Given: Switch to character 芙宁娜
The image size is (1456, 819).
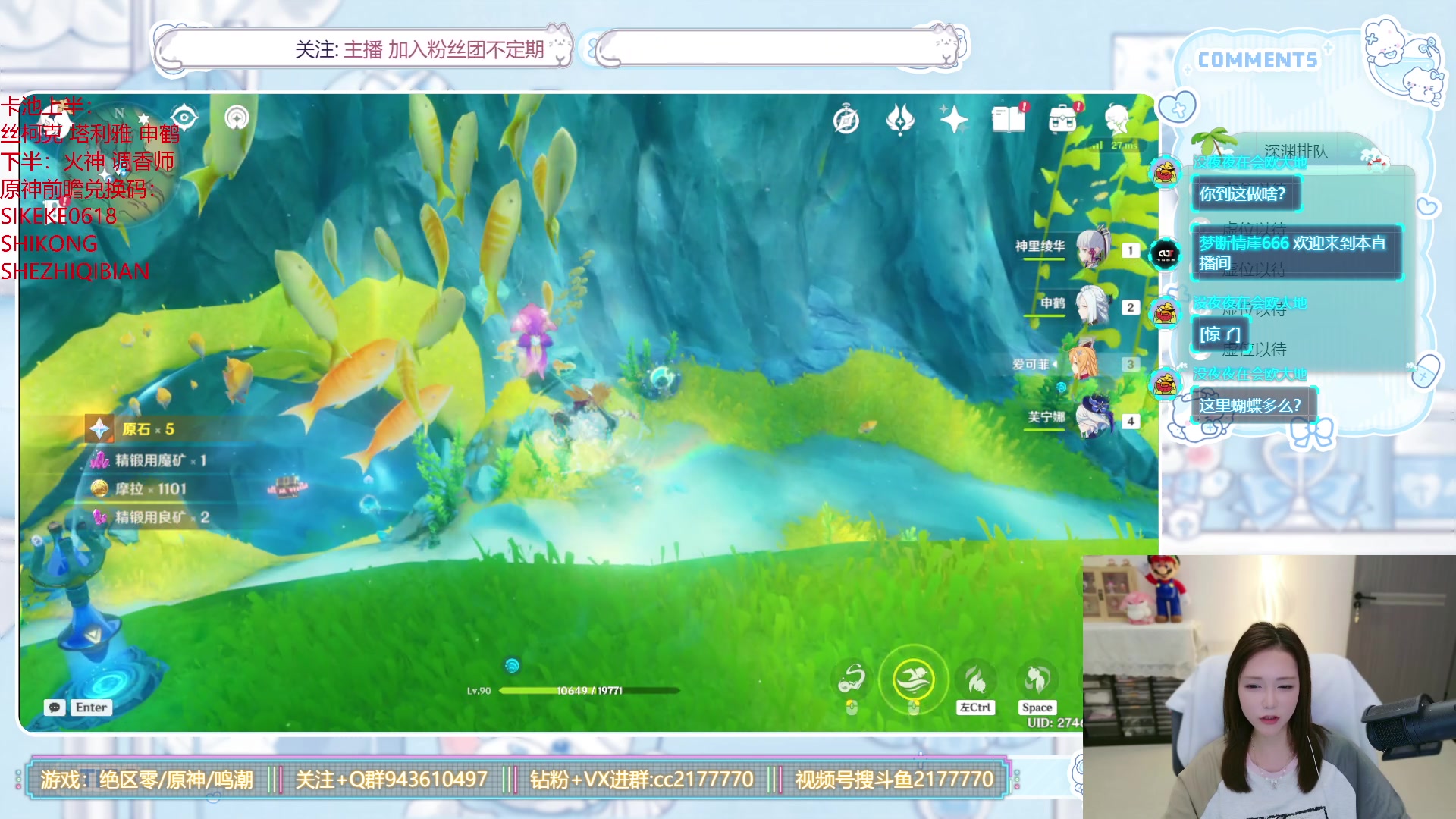Looking at the screenshot, I should click(1093, 416).
